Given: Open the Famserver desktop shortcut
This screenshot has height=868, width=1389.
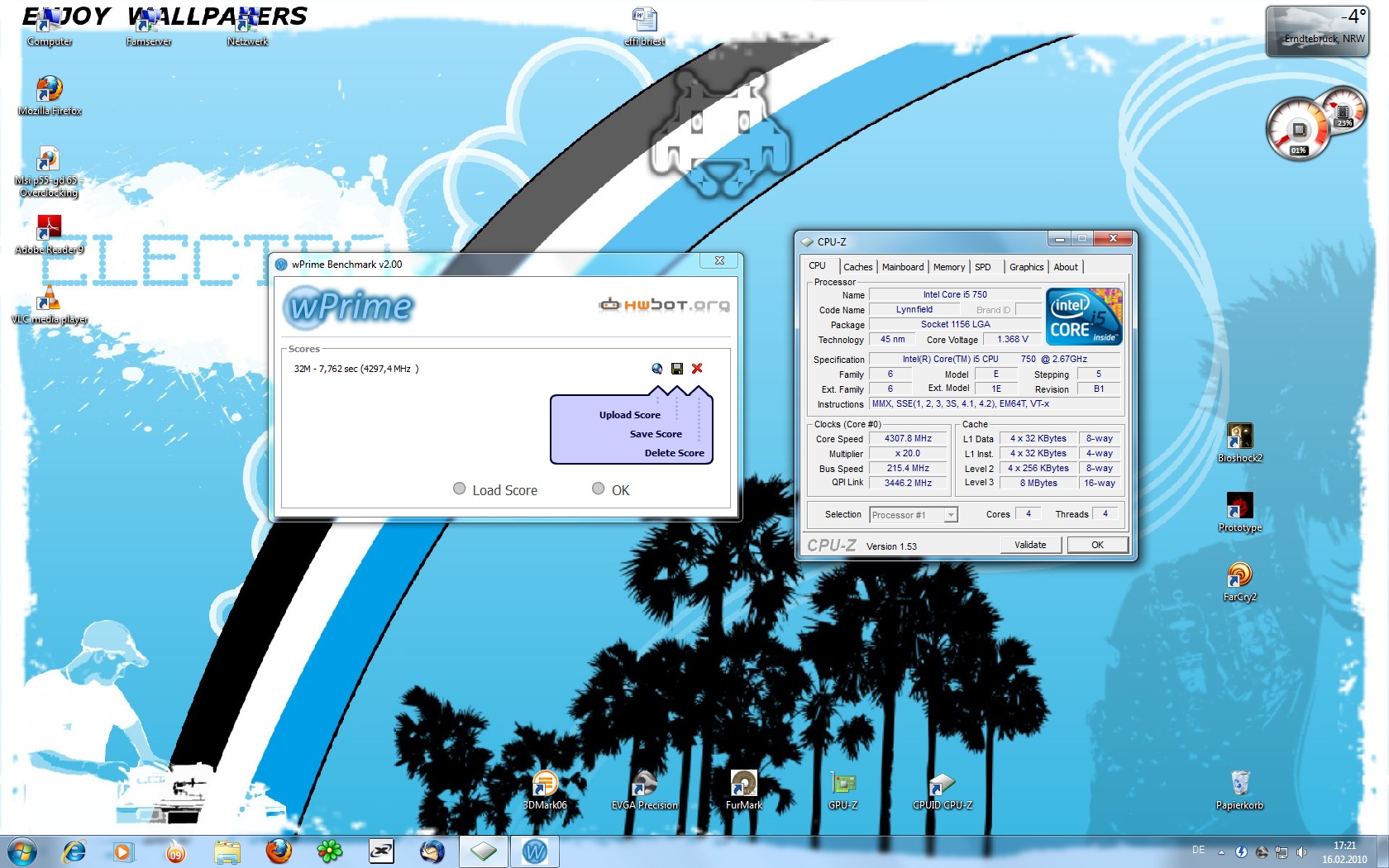Looking at the screenshot, I should pyautogui.click(x=149, y=27).
